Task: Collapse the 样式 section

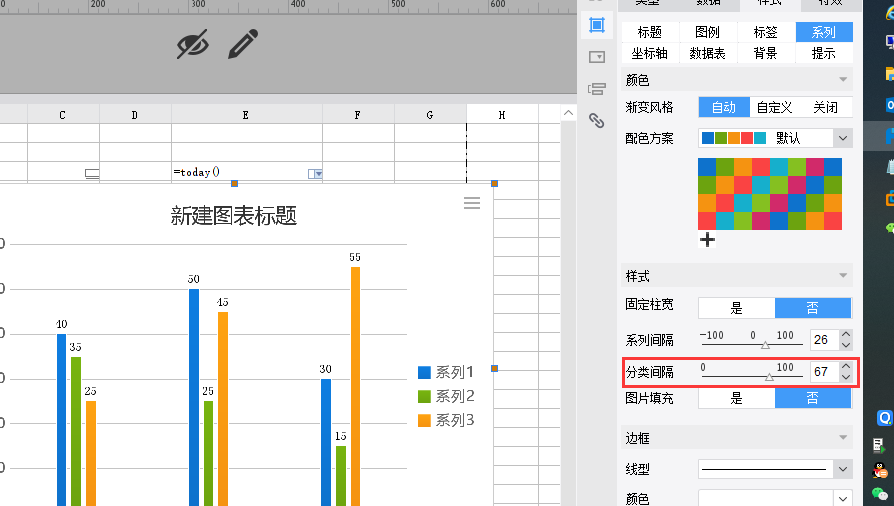Action: (845, 276)
